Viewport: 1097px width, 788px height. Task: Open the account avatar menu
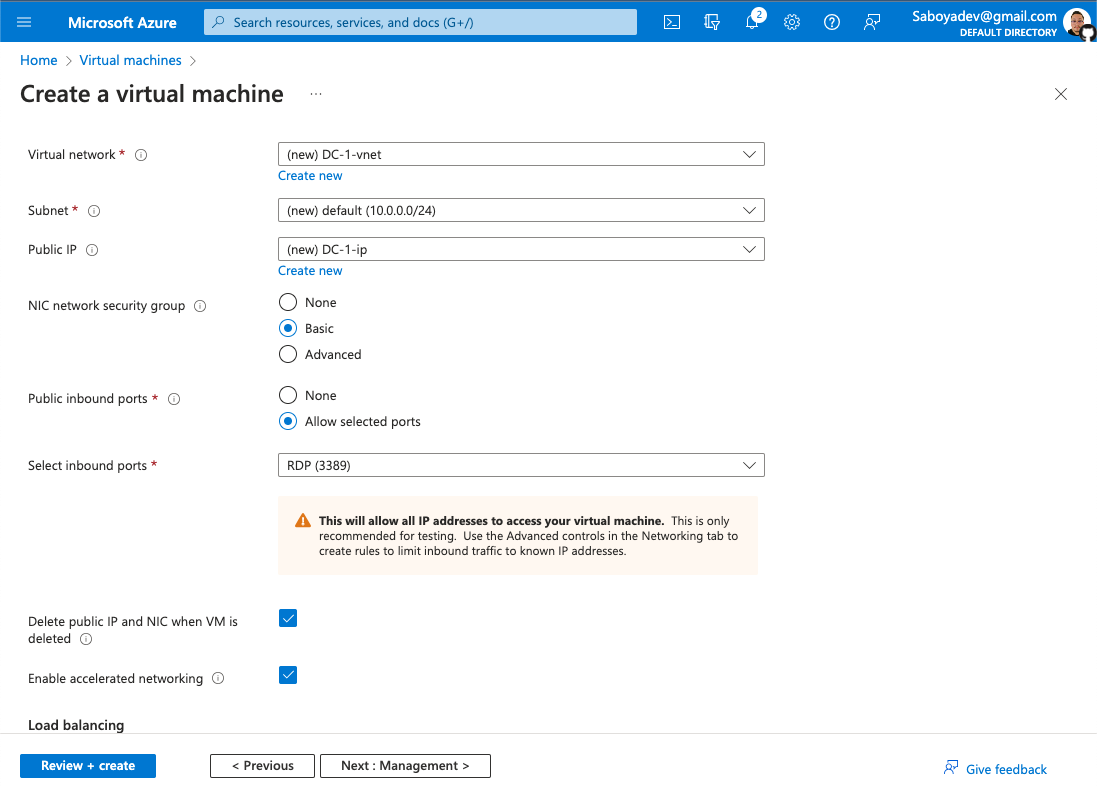click(1077, 22)
